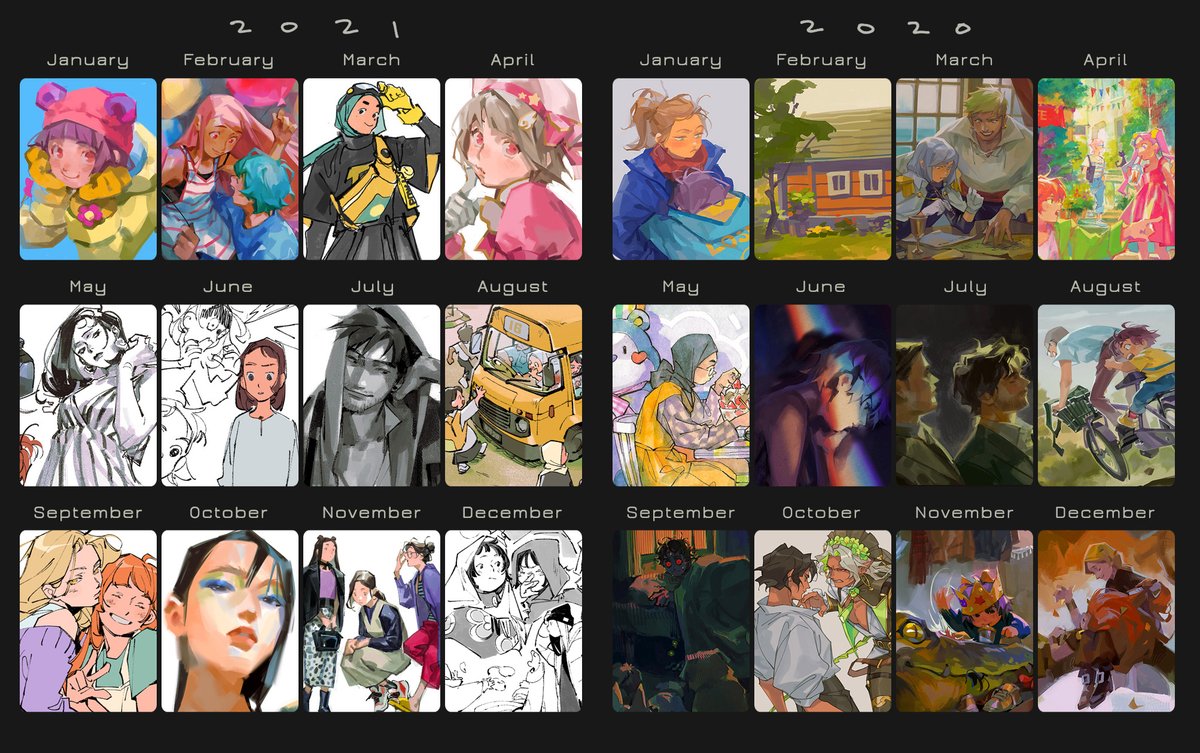Click the September label under 2020
The height and width of the screenshot is (753, 1200).
click(680, 513)
